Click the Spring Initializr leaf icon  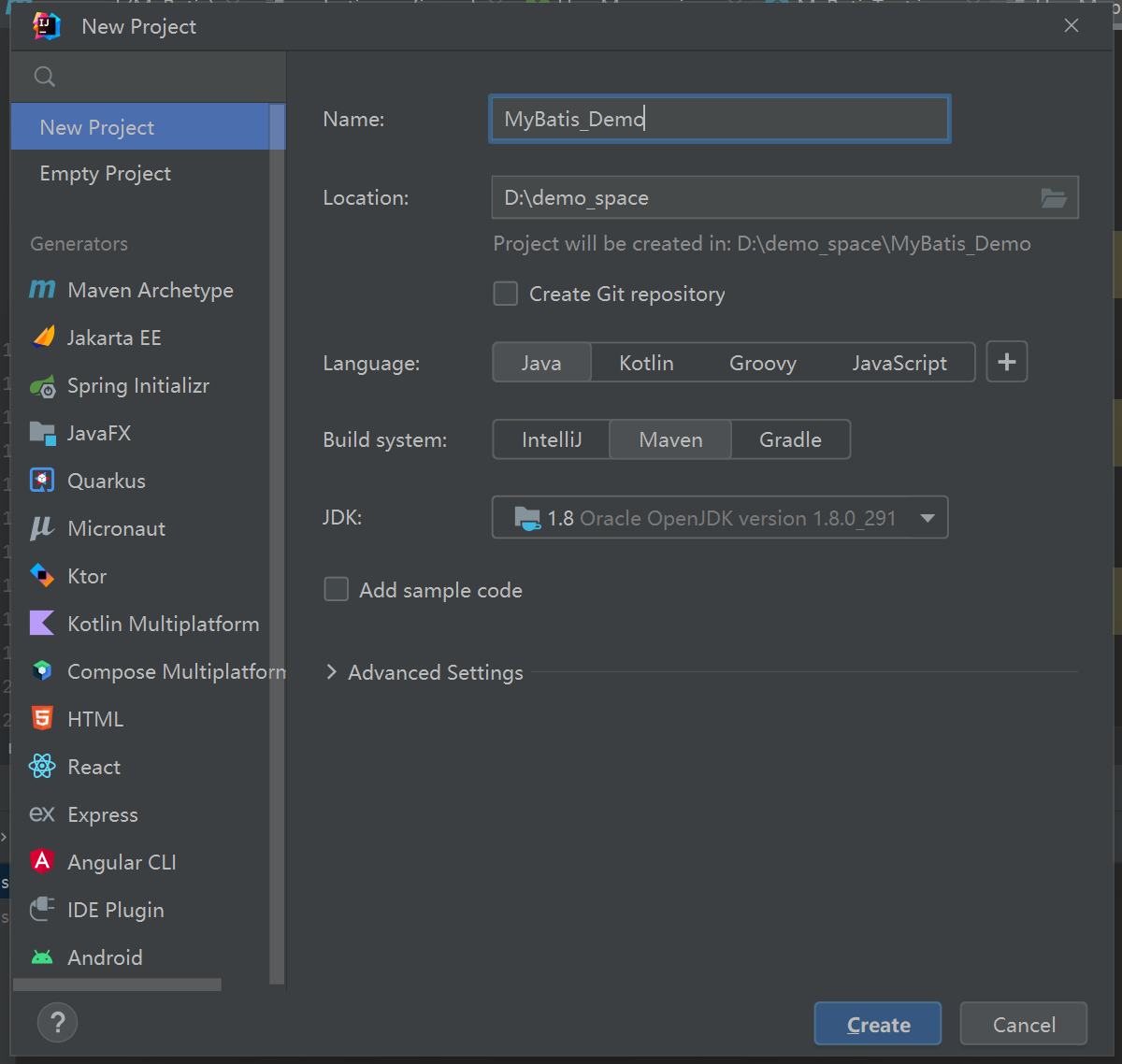pos(43,385)
